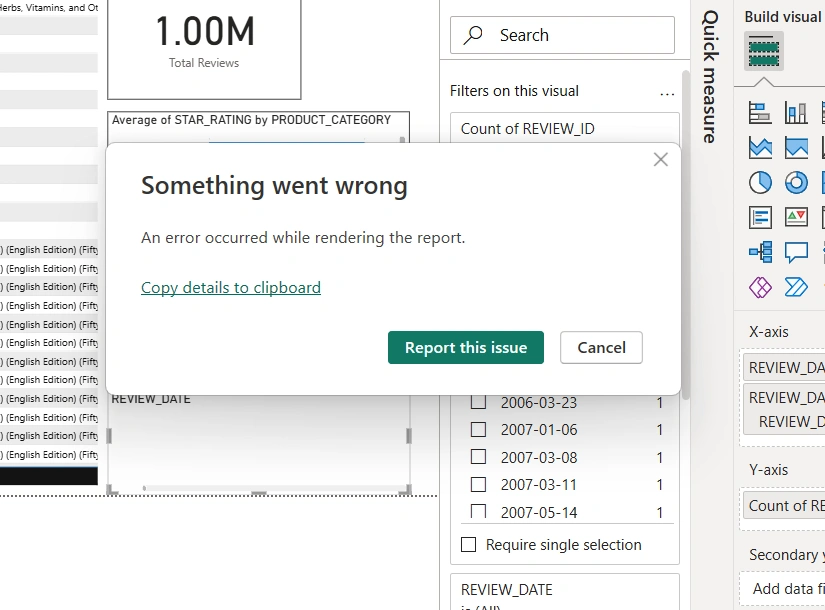Open the Filters on this visual ellipsis menu
The image size is (825, 610).
point(667,93)
